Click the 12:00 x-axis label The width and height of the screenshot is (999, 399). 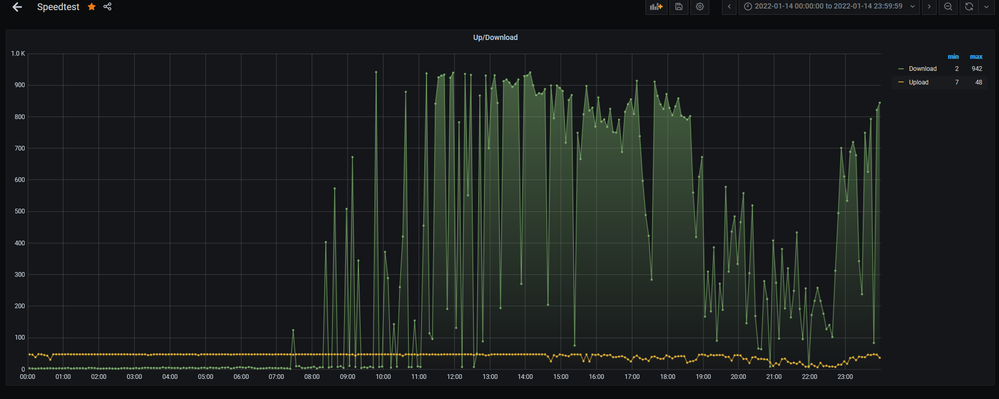coord(454,377)
